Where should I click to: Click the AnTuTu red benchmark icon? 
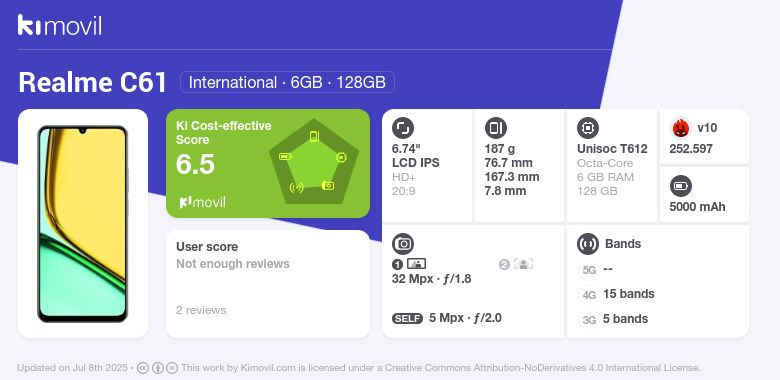coord(681,128)
